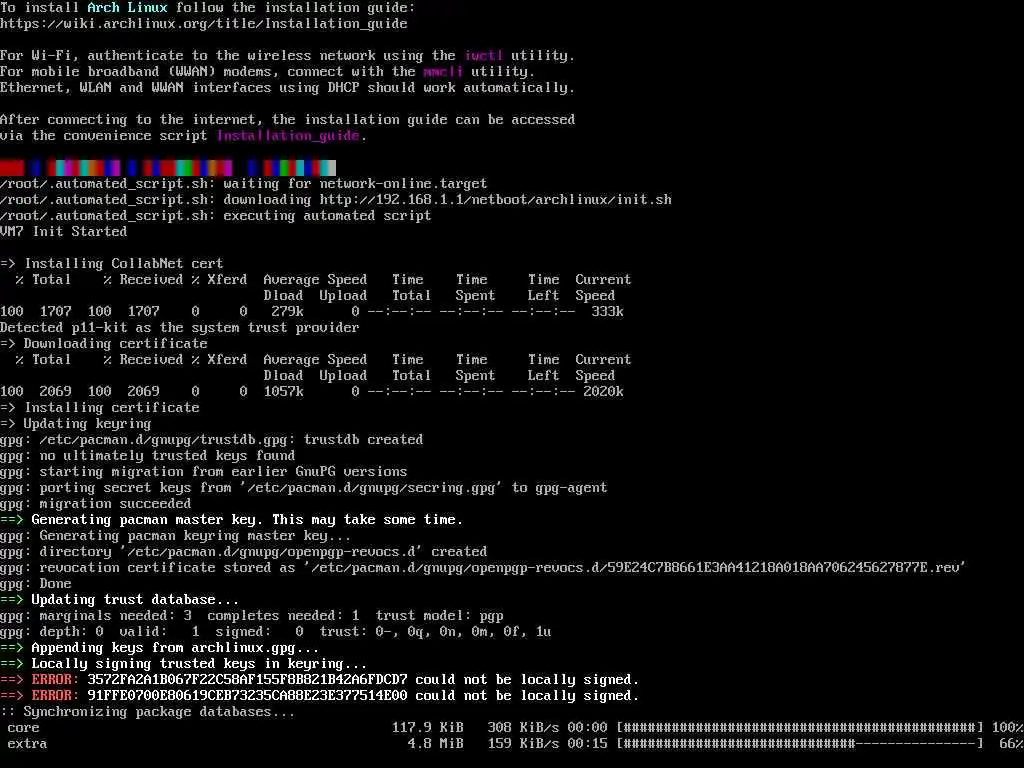Viewport: 1024px width, 768px height.
Task: Click the 'gpg: Done' line
Action: [x=36, y=584]
